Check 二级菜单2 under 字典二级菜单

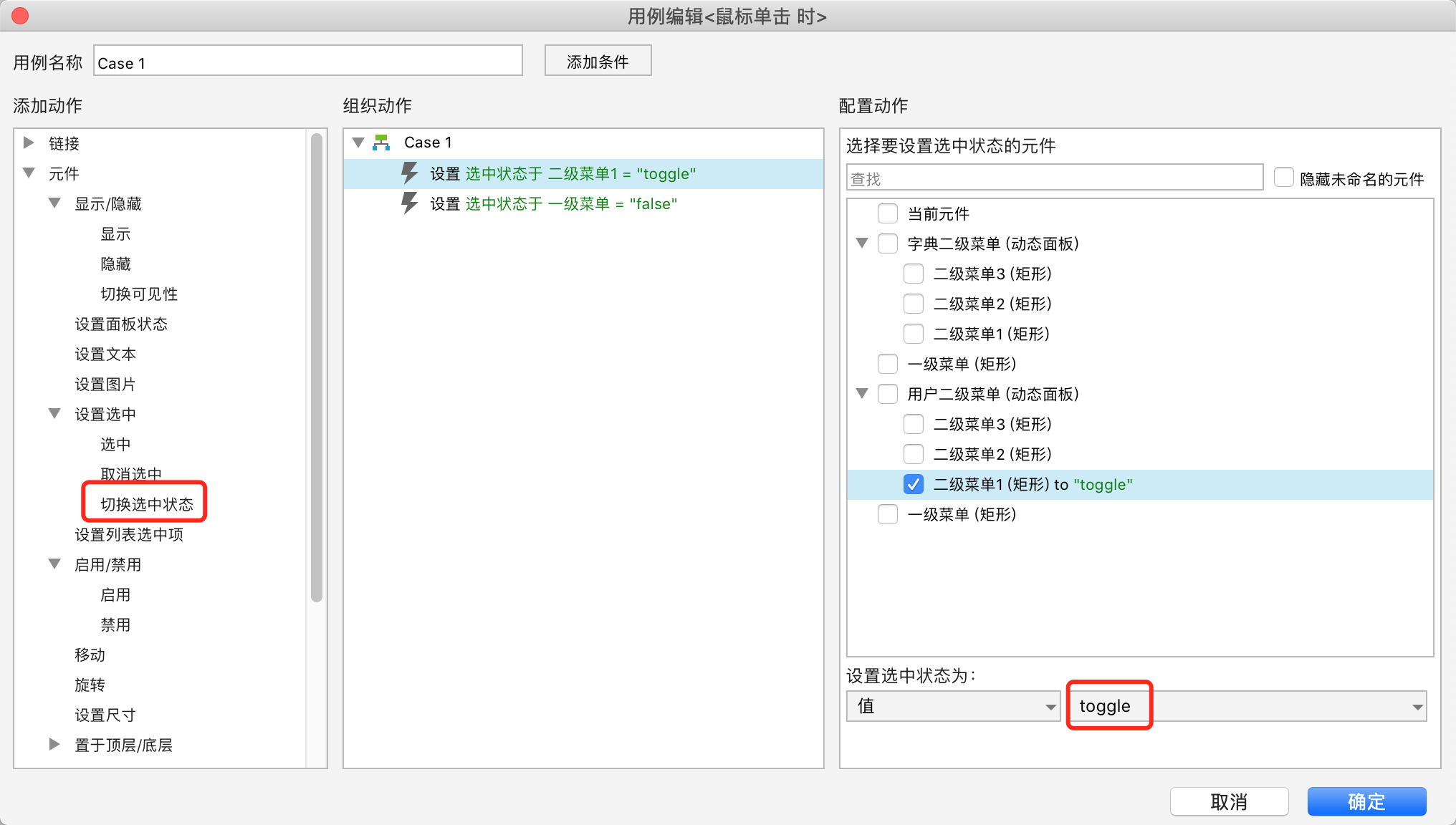[x=914, y=304]
